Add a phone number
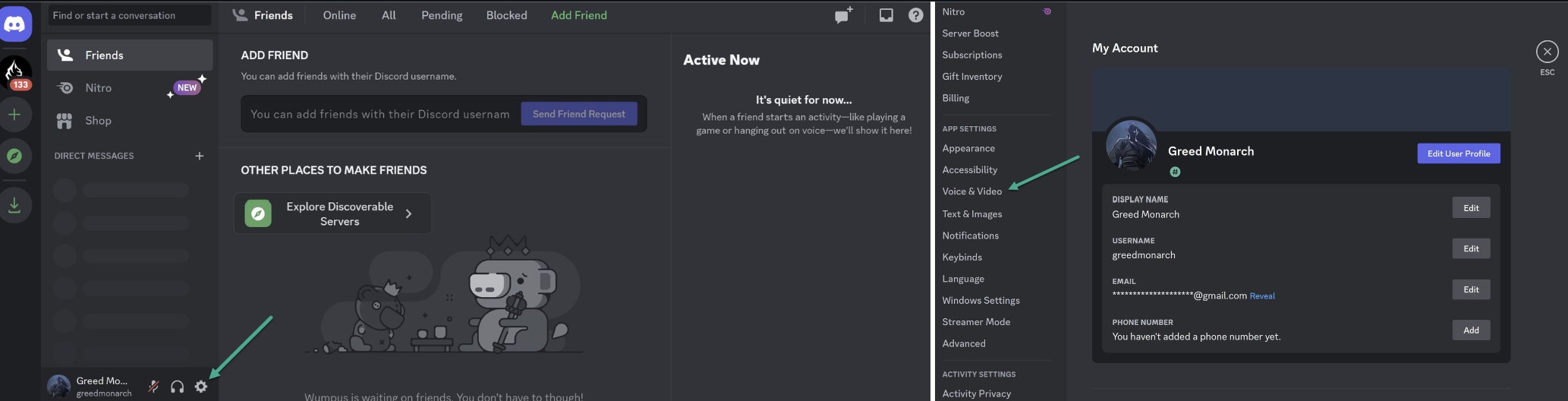This screenshot has height=401, width=1568. click(x=1471, y=330)
